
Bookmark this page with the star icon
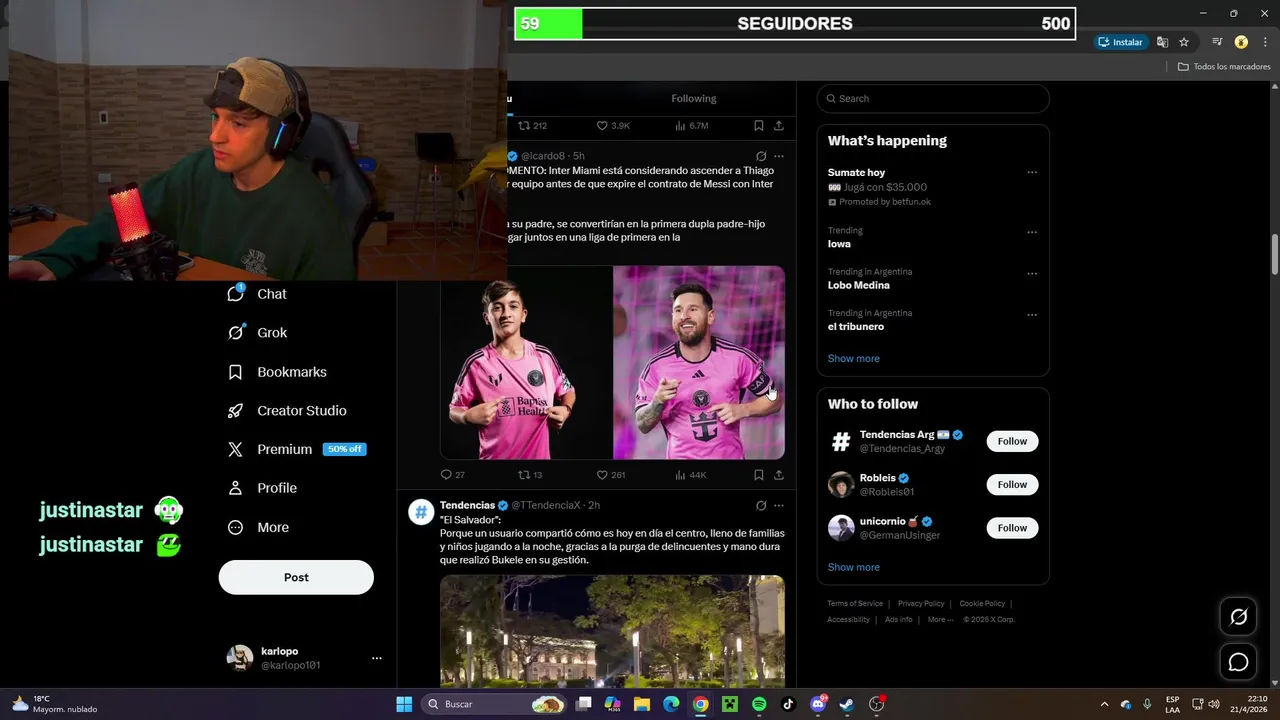1184,42
